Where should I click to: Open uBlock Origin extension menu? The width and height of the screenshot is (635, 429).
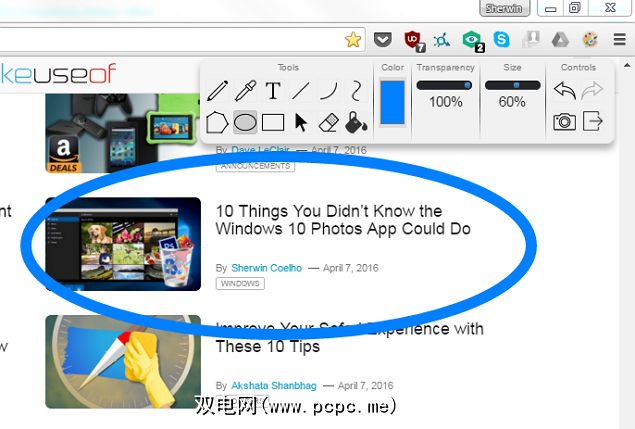tap(414, 41)
